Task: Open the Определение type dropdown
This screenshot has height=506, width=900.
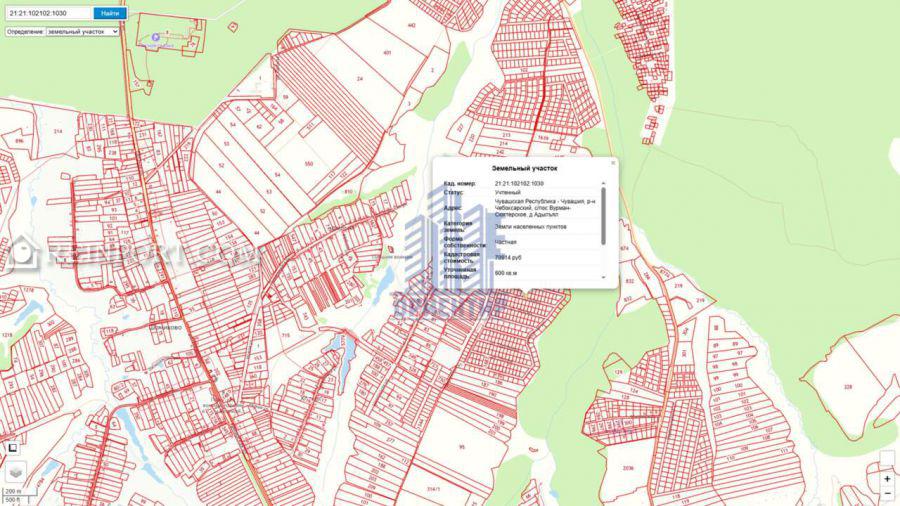Action: click(x=82, y=32)
